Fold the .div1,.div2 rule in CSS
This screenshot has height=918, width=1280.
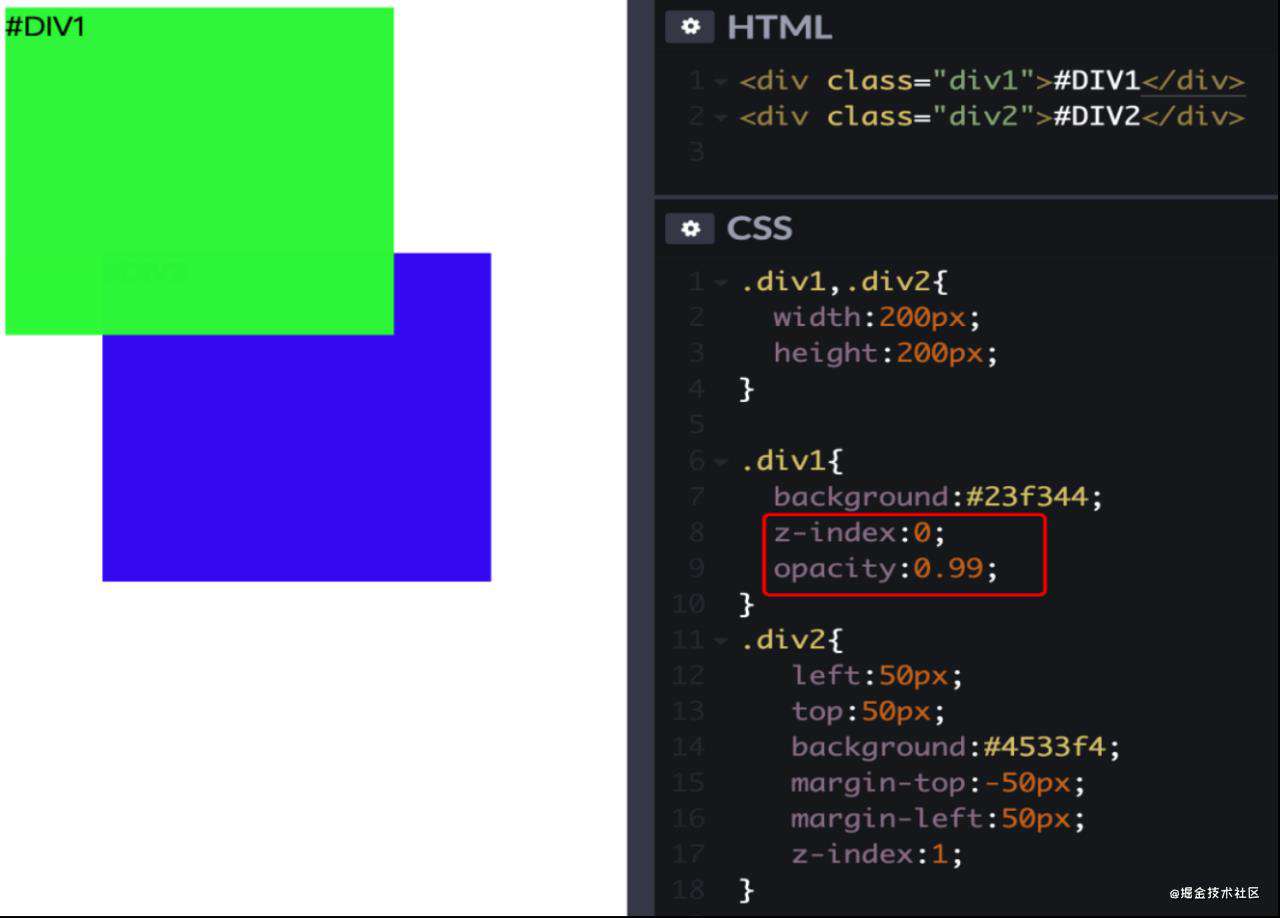(721, 283)
